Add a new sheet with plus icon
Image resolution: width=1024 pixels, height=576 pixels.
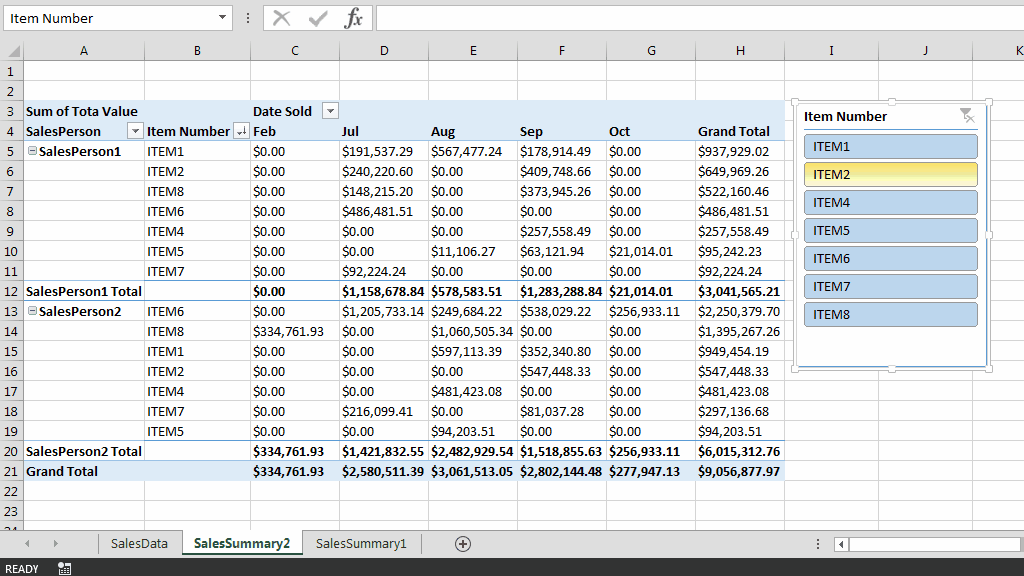(463, 544)
